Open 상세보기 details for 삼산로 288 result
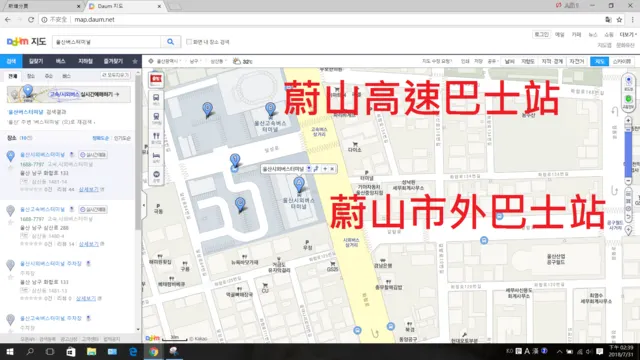640x360 pixels. point(89,244)
